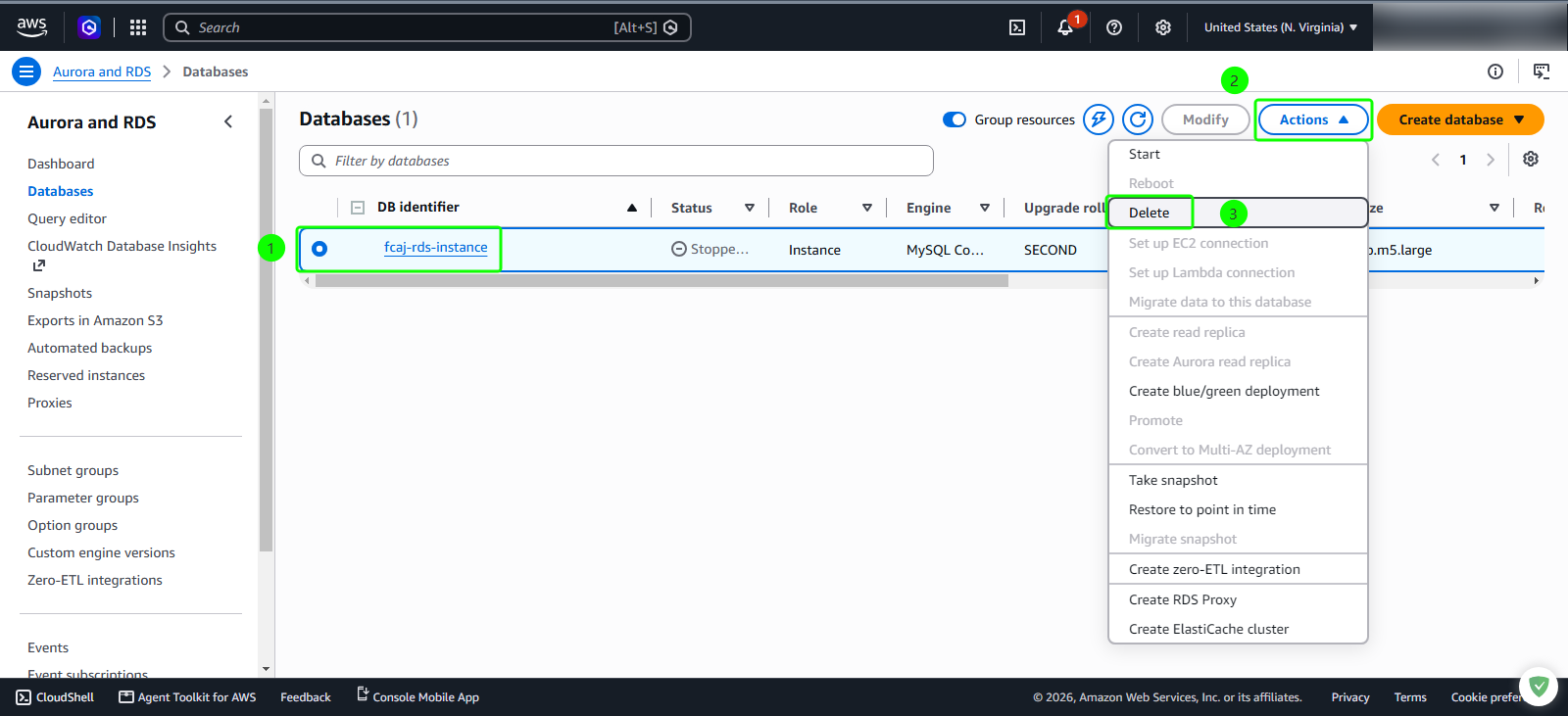Choose Start from the Actions menu
Image resolution: width=1568 pixels, height=716 pixels.
point(1238,154)
